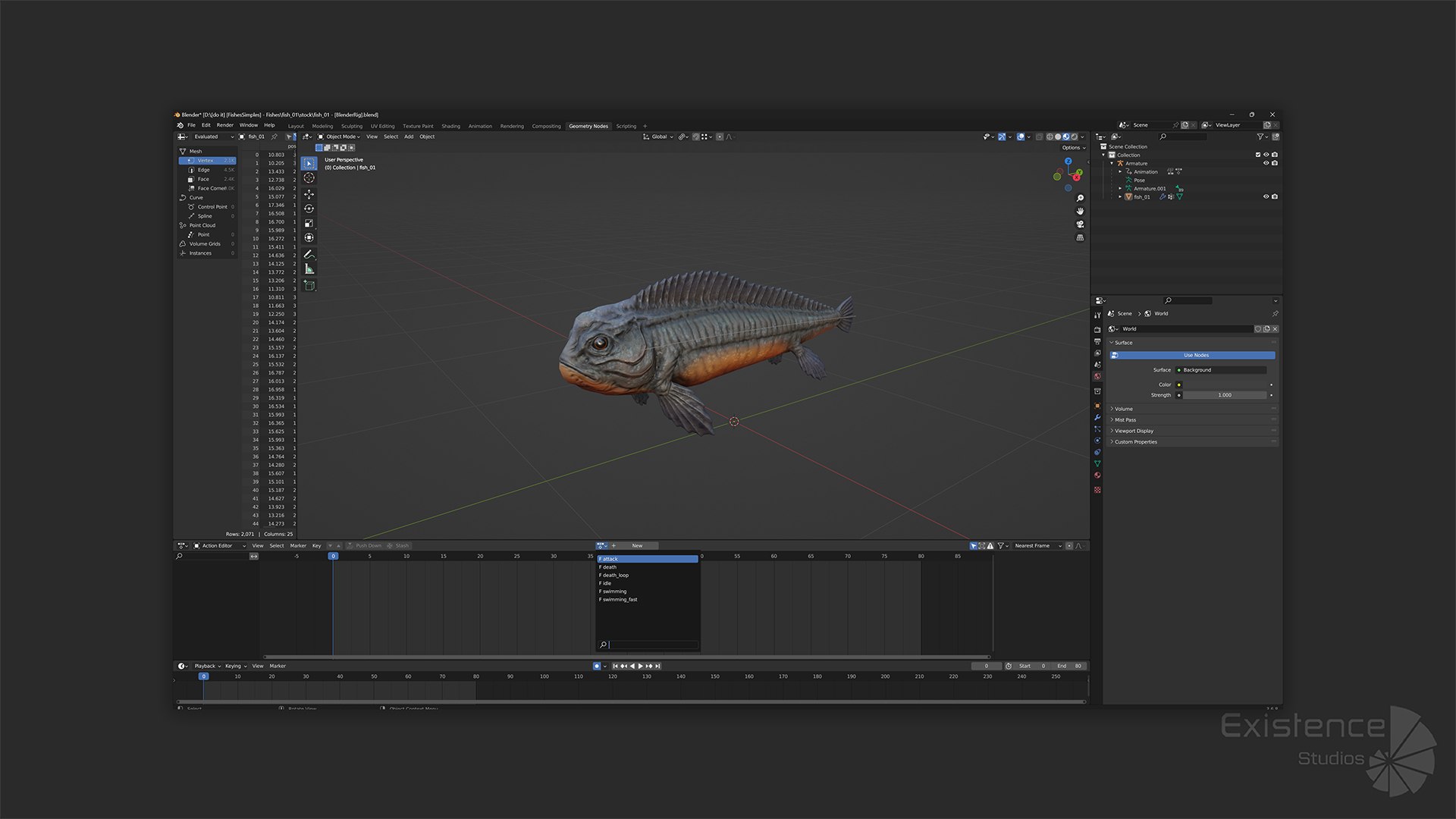The image size is (1456, 819).
Task: Click the play animation button
Action: (x=641, y=667)
